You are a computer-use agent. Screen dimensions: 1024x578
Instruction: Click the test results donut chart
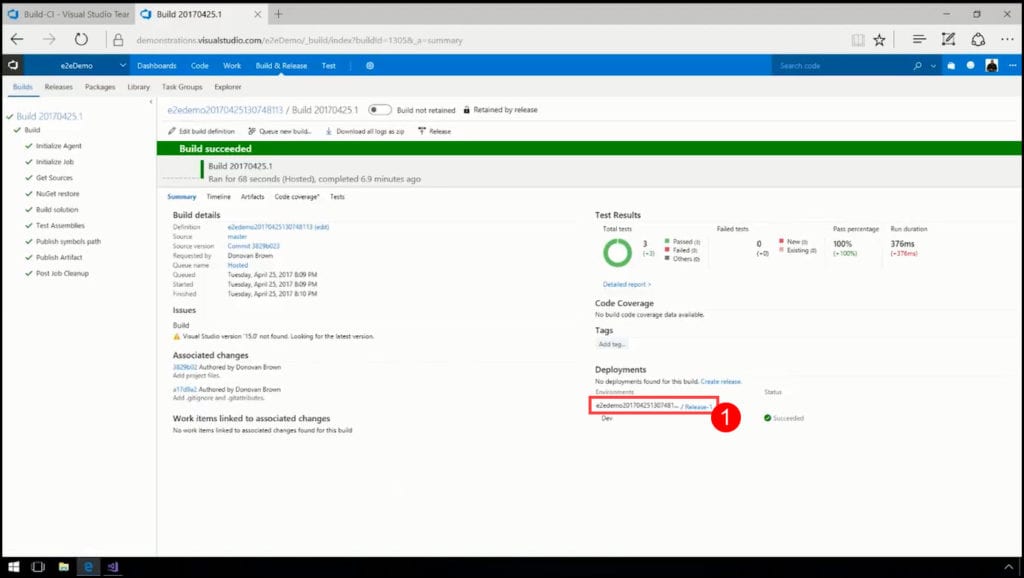(x=617, y=253)
